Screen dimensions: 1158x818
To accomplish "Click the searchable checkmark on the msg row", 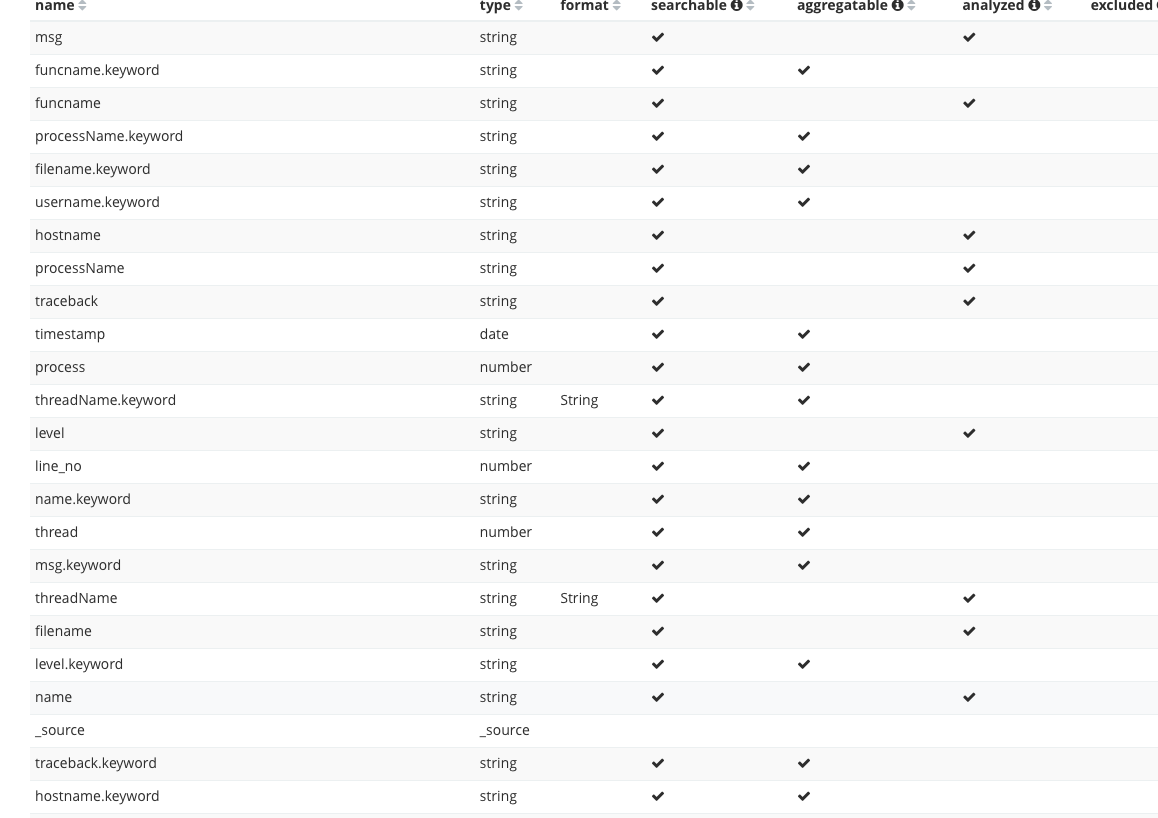I will click(x=658, y=37).
